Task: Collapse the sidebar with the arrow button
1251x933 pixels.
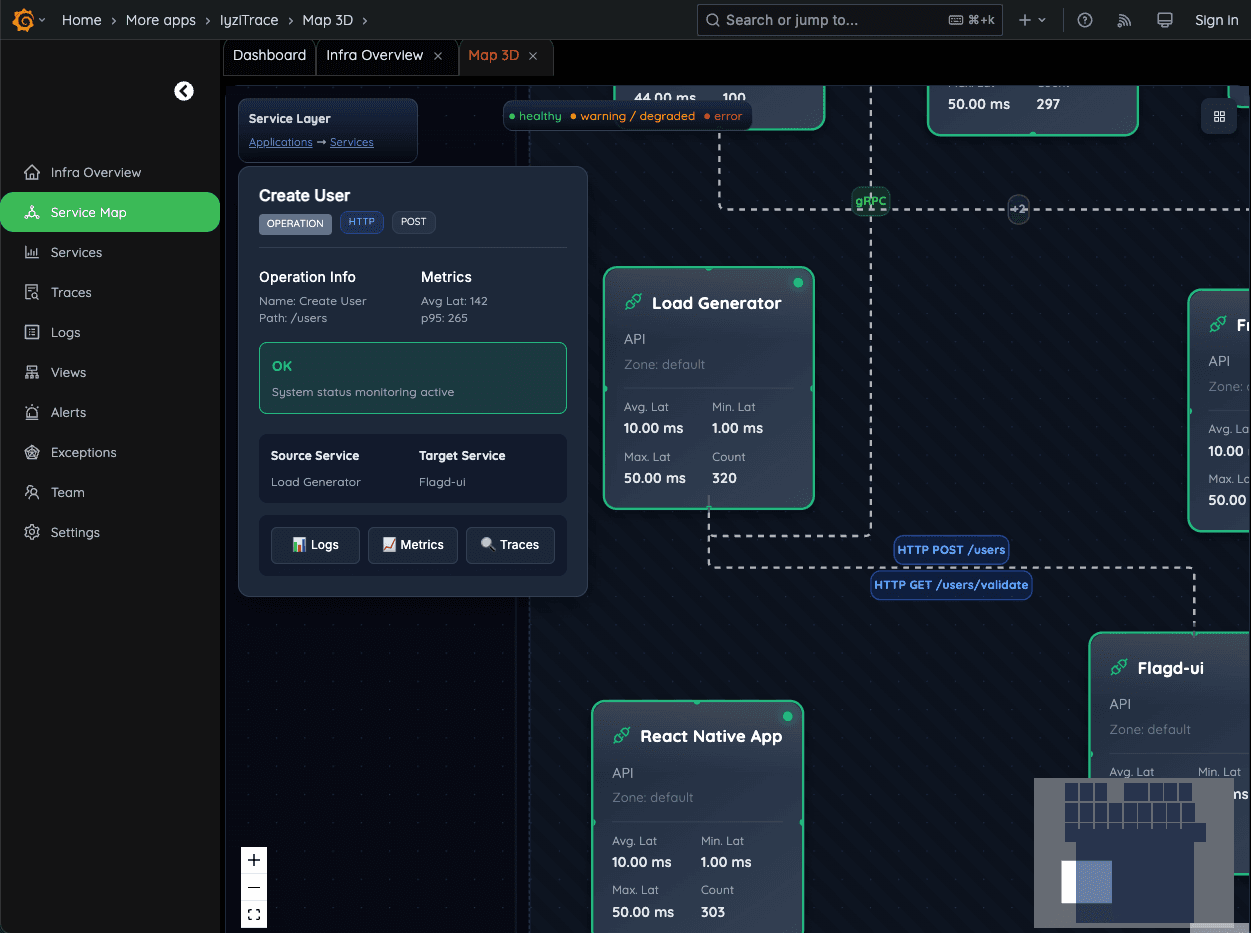Action: tap(184, 91)
